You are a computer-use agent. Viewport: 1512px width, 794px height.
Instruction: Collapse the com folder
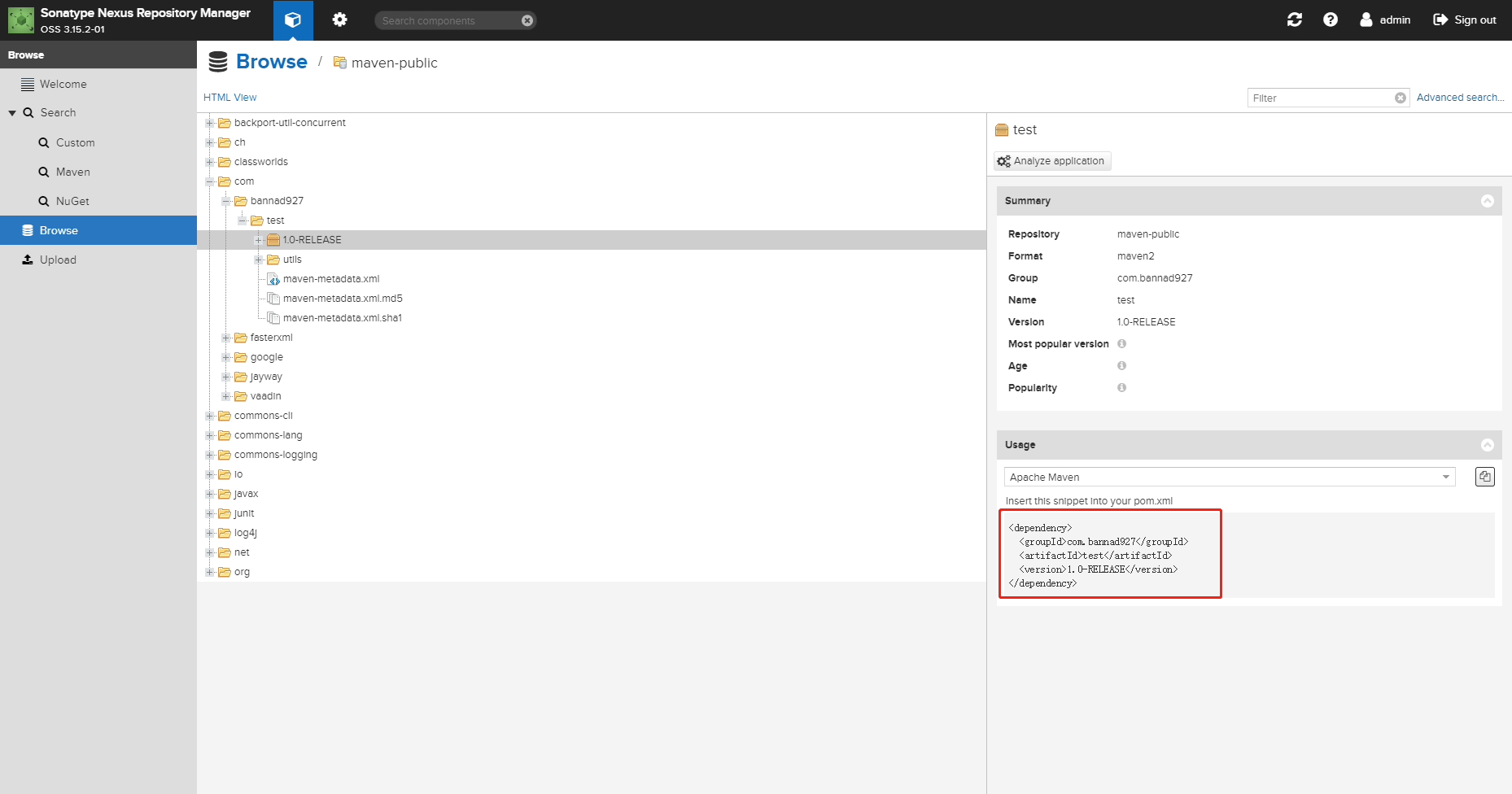[210, 181]
